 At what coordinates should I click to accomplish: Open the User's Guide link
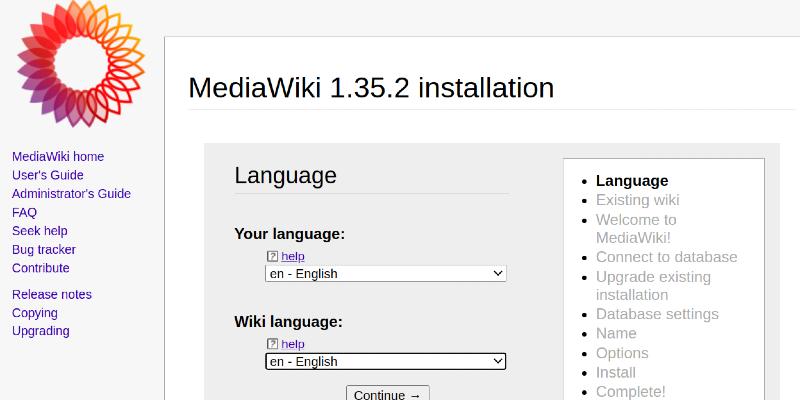pyautogui.click(x=48, y=175)
